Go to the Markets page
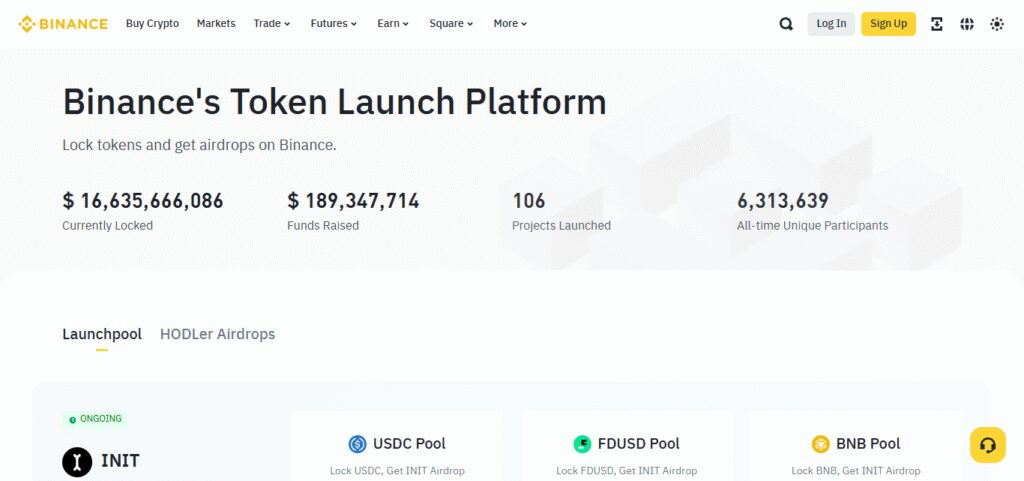1024x481 pixels. (x=216, y=23)
